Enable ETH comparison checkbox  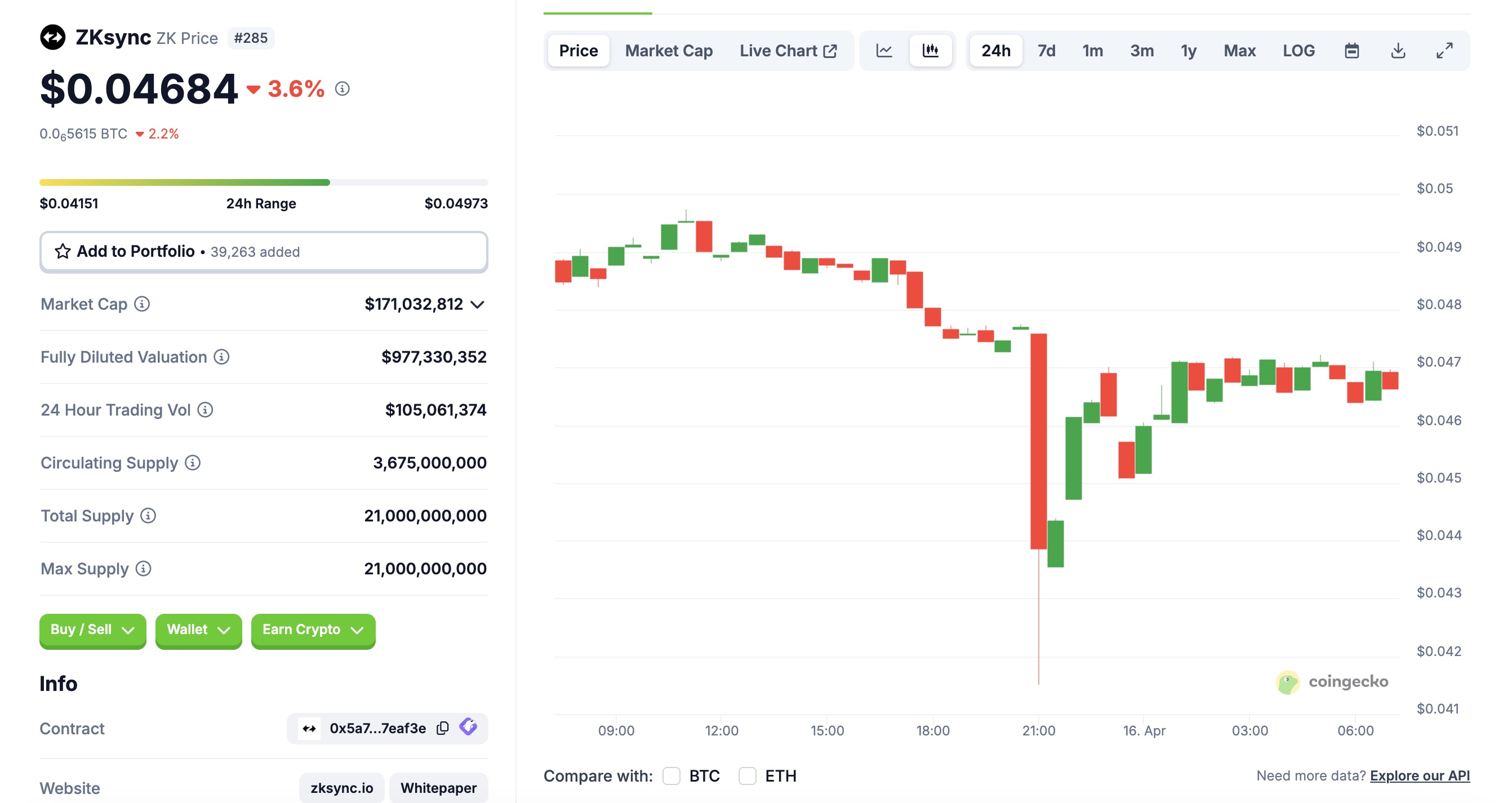[x=747, y=776]
